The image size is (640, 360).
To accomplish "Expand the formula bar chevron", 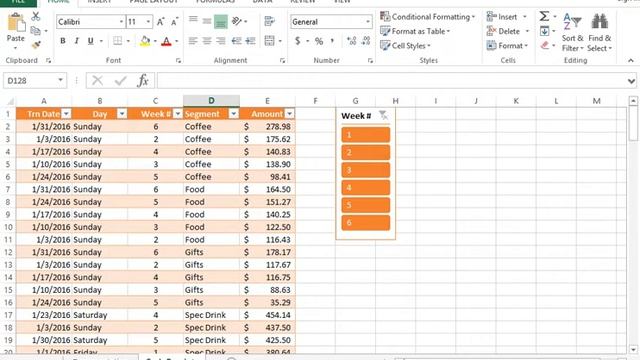I will pyautogui.click(x=631, y=81).
